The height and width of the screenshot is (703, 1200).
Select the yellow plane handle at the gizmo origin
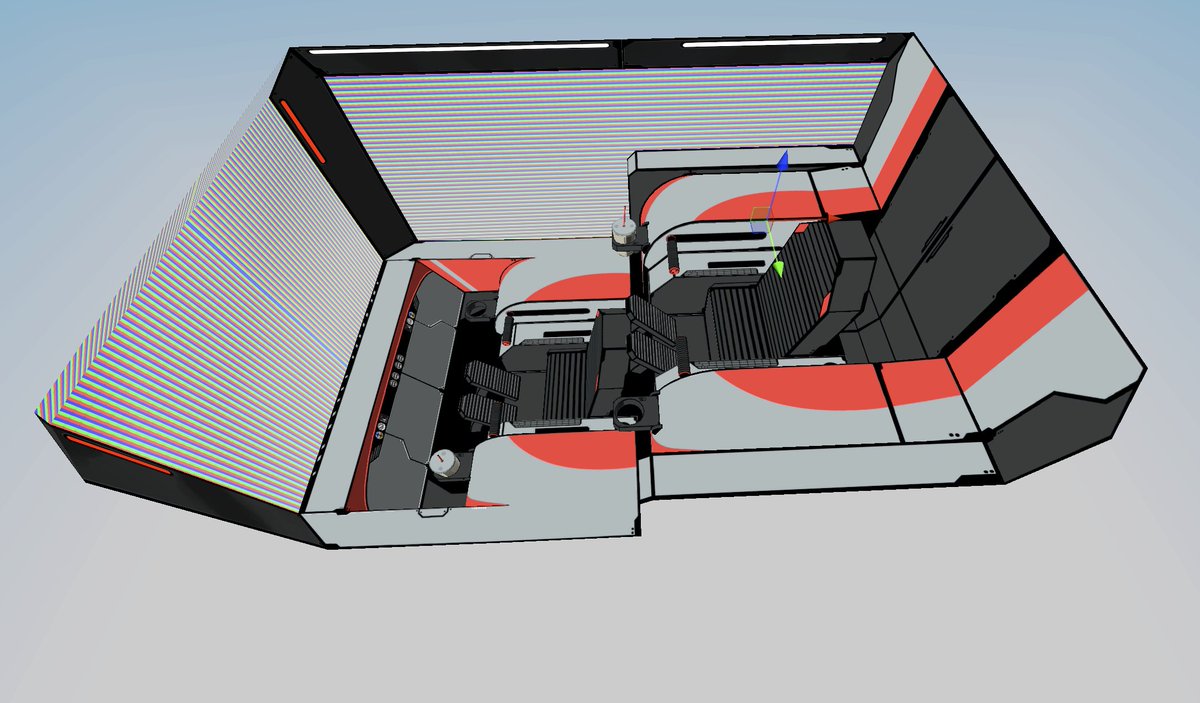click(x=761, y=212)
